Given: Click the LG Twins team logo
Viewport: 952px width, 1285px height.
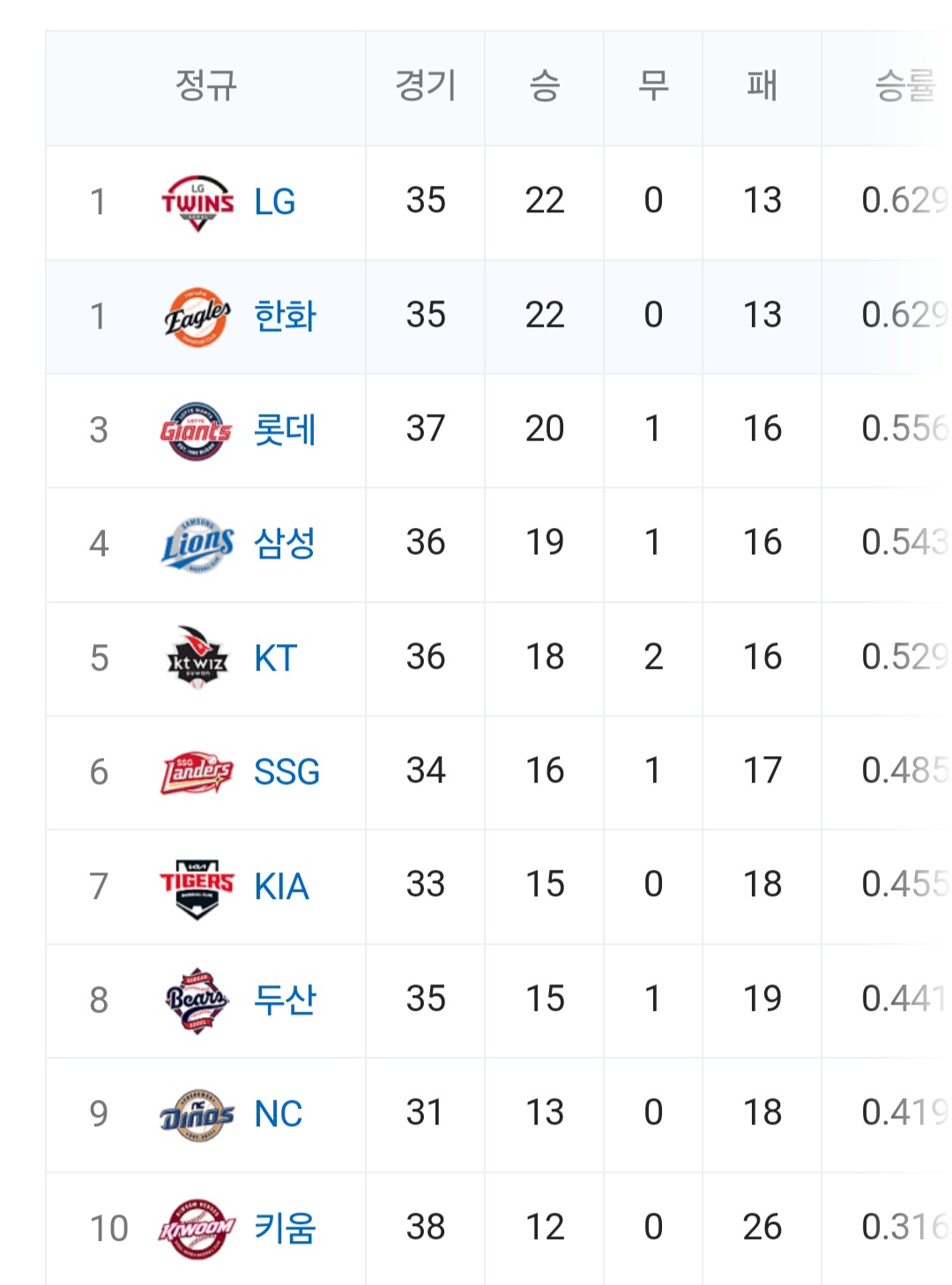Looking at the screenshot, I should click(197, 203).
